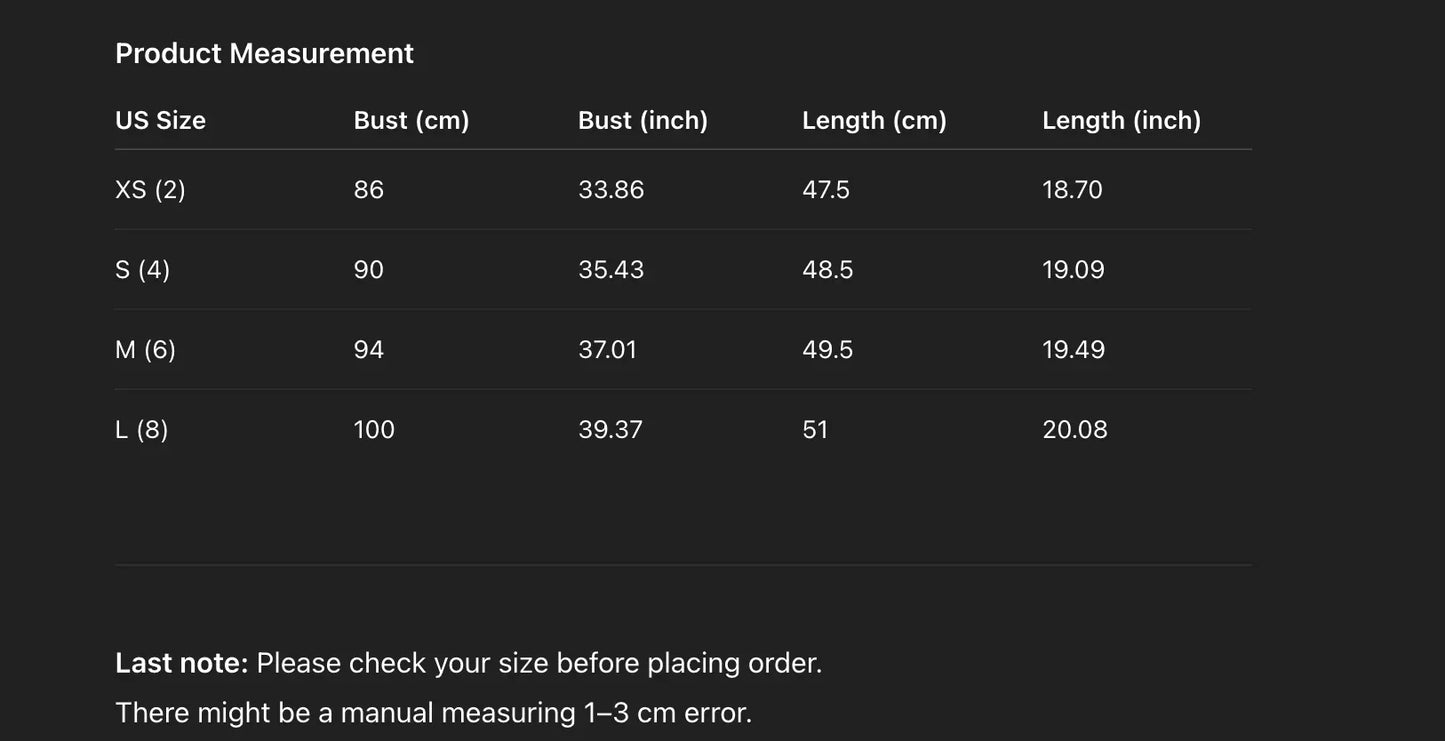Click the S (4) size row label
1445x741 pixels.
click(142, 269)
